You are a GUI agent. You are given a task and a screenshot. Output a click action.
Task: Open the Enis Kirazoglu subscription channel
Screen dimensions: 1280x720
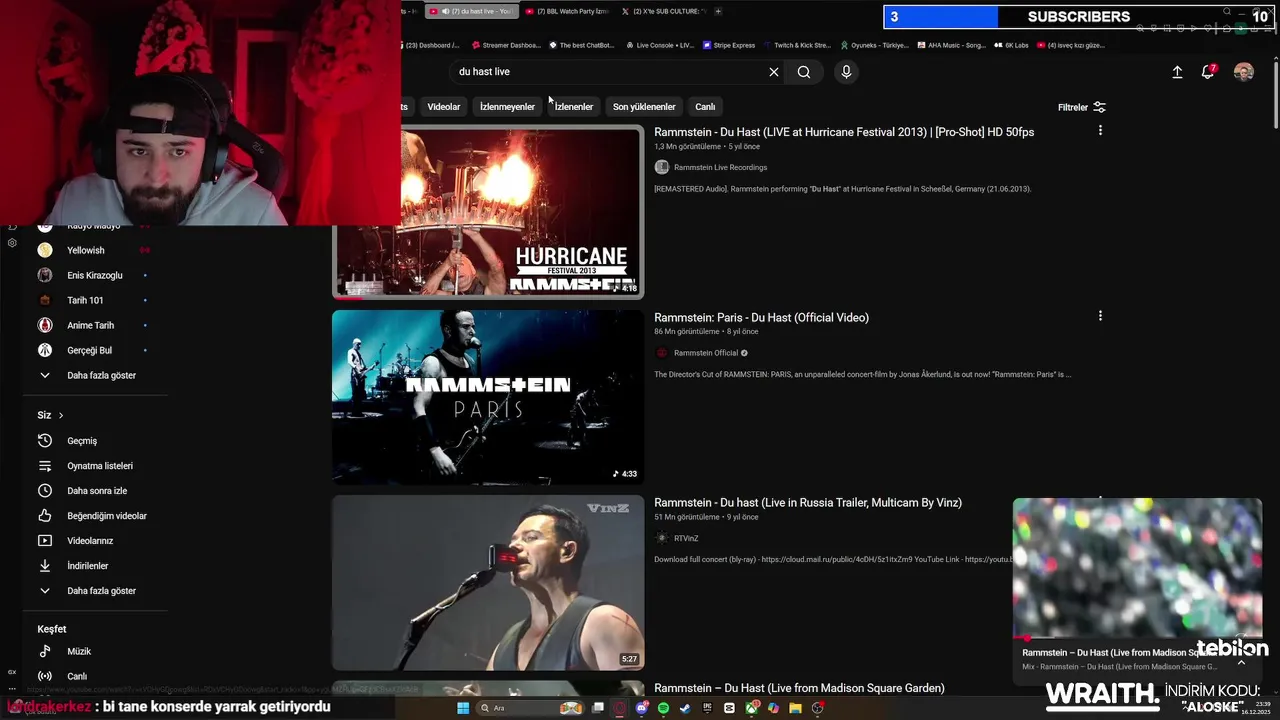pyautogui.click(x=95, y=276)
